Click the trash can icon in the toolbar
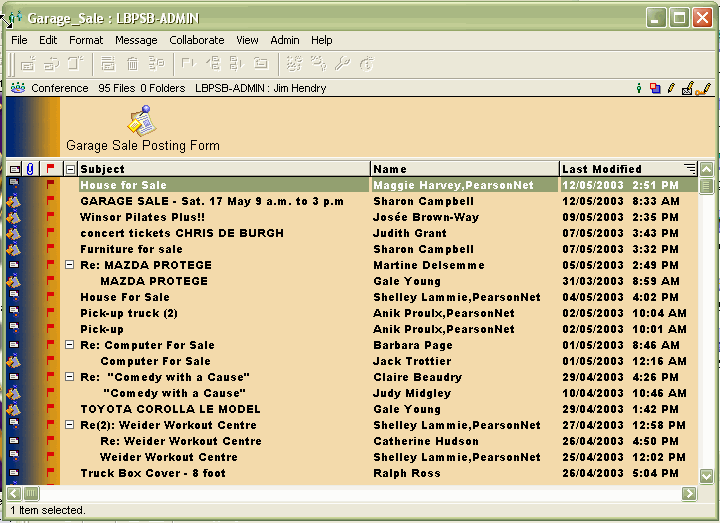 pyautogui.click(x=132, y=64)
